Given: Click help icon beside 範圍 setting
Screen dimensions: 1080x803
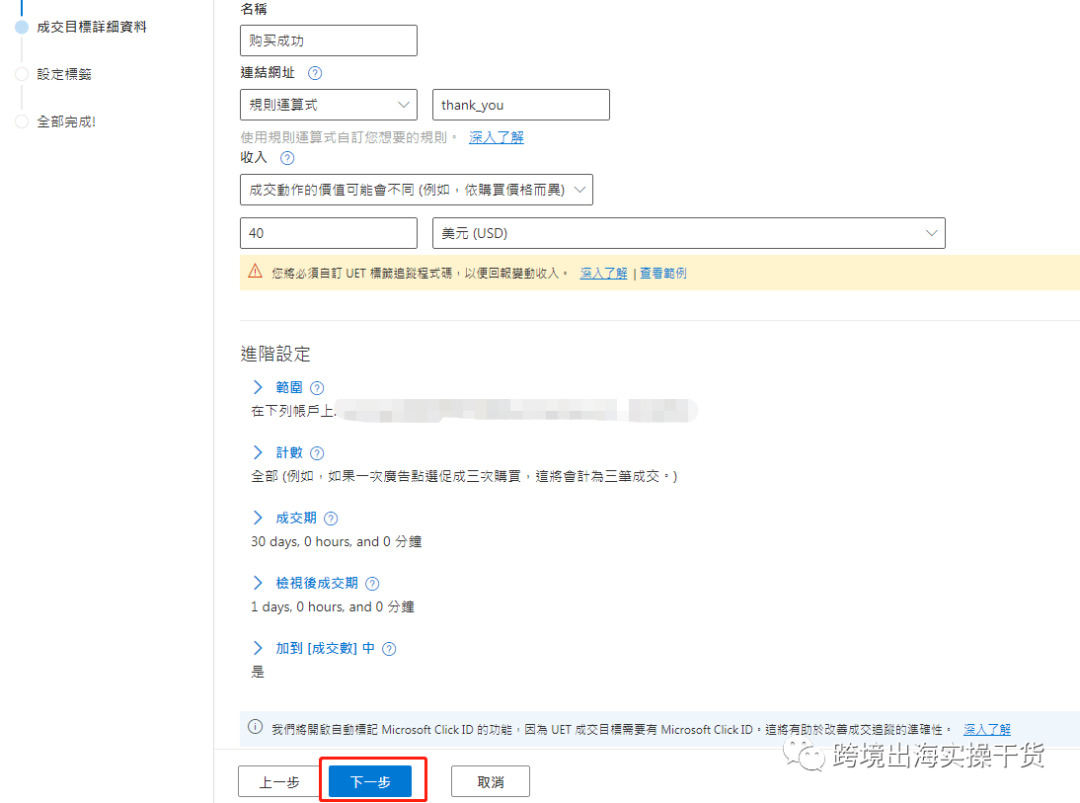Looking at the screenshot, I should (x=316, y=387).
